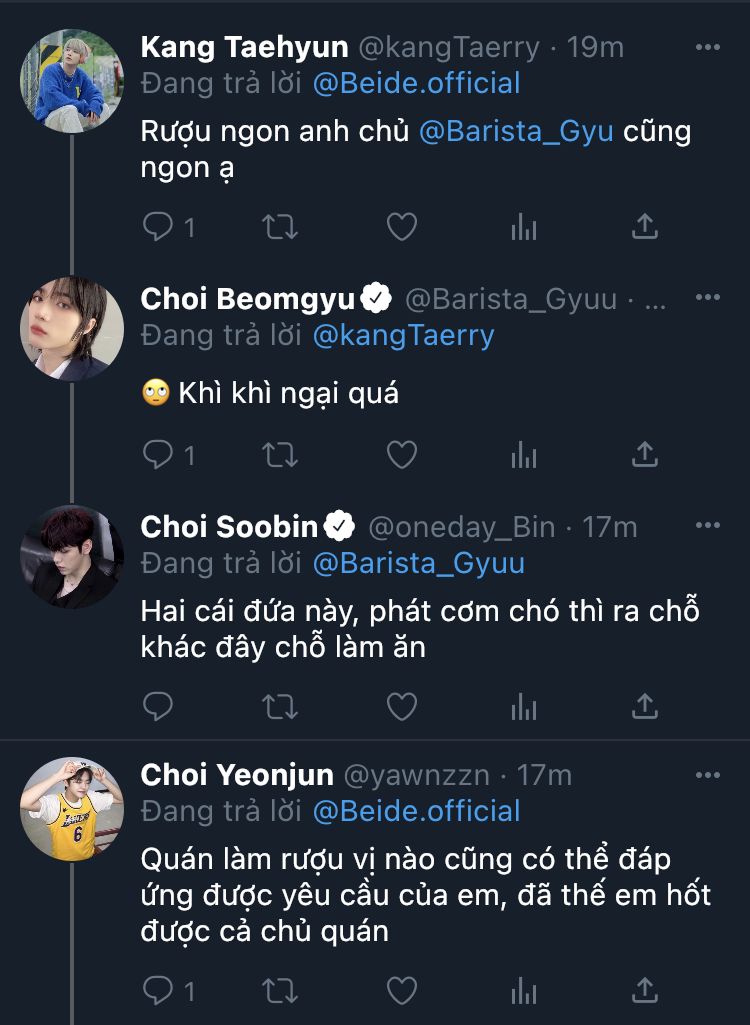Reply to Choi Soobin's tweet
This screenshot has width=750, height=1025.
[x=158, y=707]
